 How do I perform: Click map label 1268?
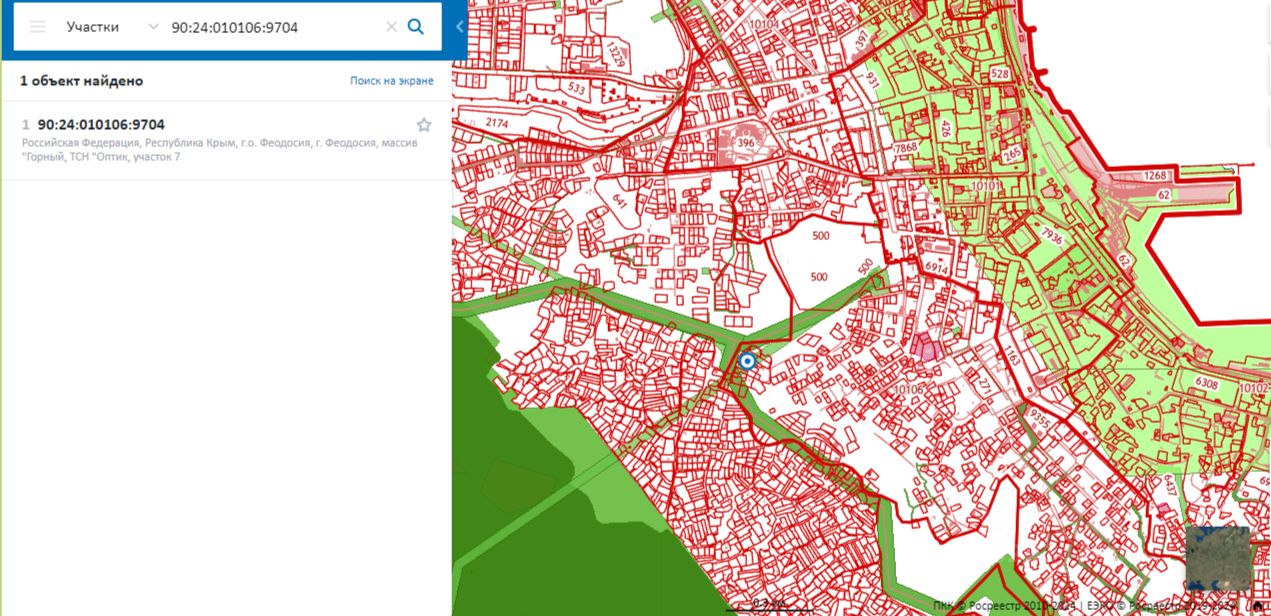pyautogui.click(x=1155, y=176)
